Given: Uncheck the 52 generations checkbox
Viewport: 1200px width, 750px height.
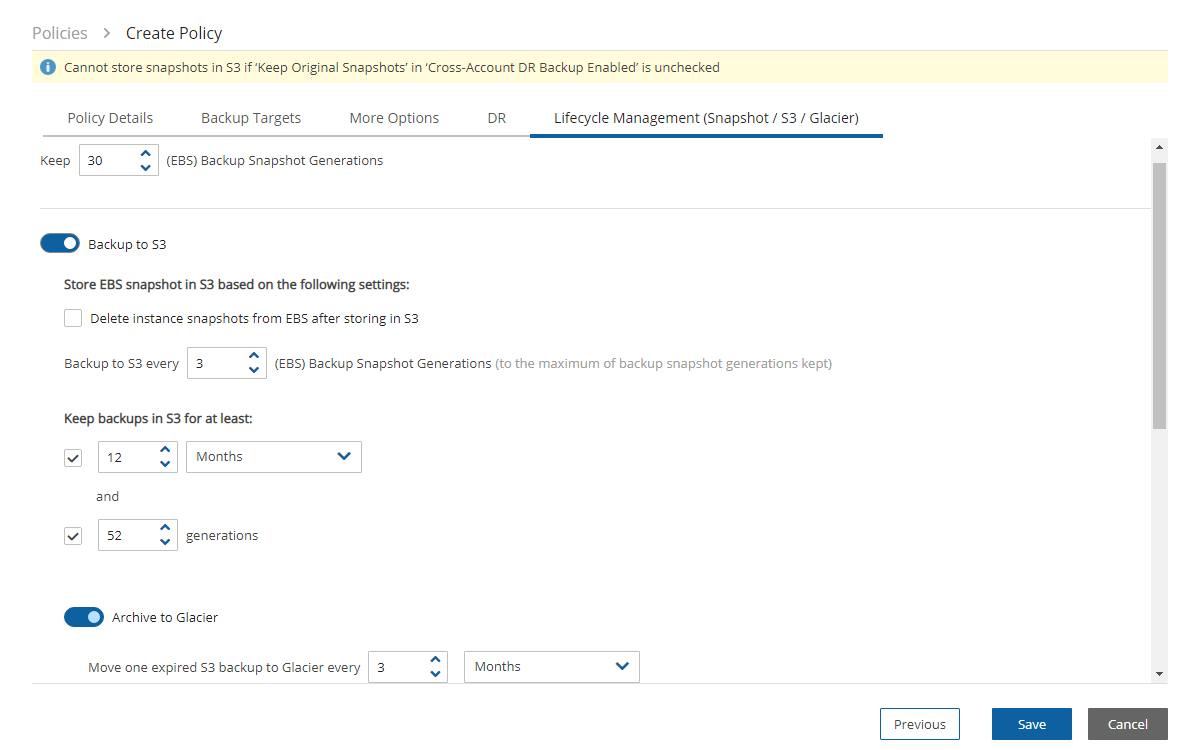Looking at the screenshot, I should [73, 536].
